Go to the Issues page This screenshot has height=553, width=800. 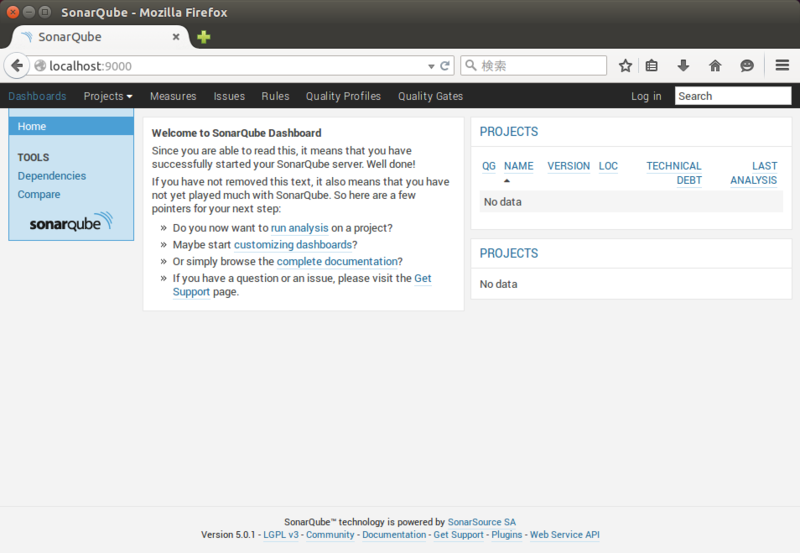point(229,96)
